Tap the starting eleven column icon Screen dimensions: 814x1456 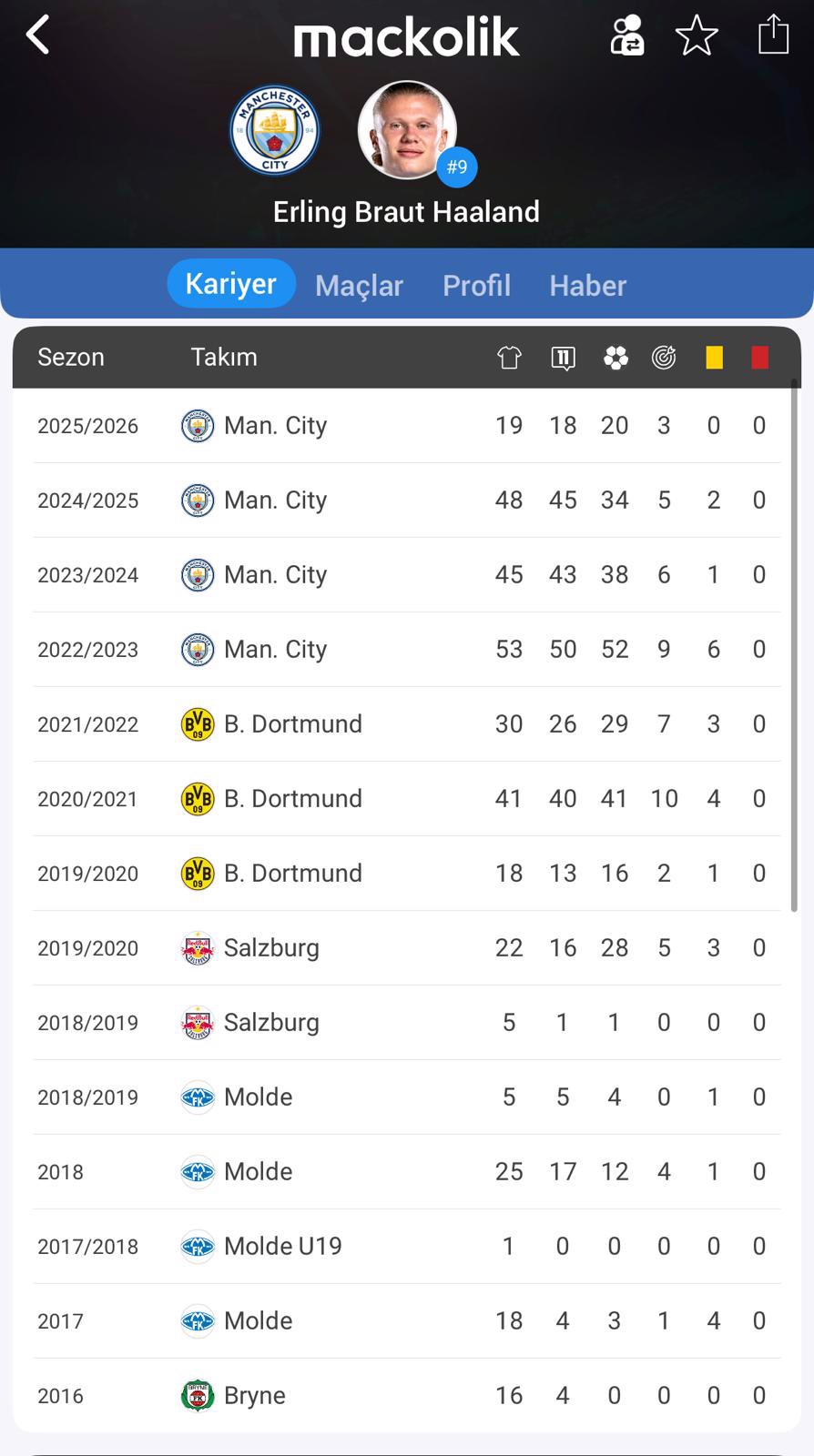click(x=563, y=358)
